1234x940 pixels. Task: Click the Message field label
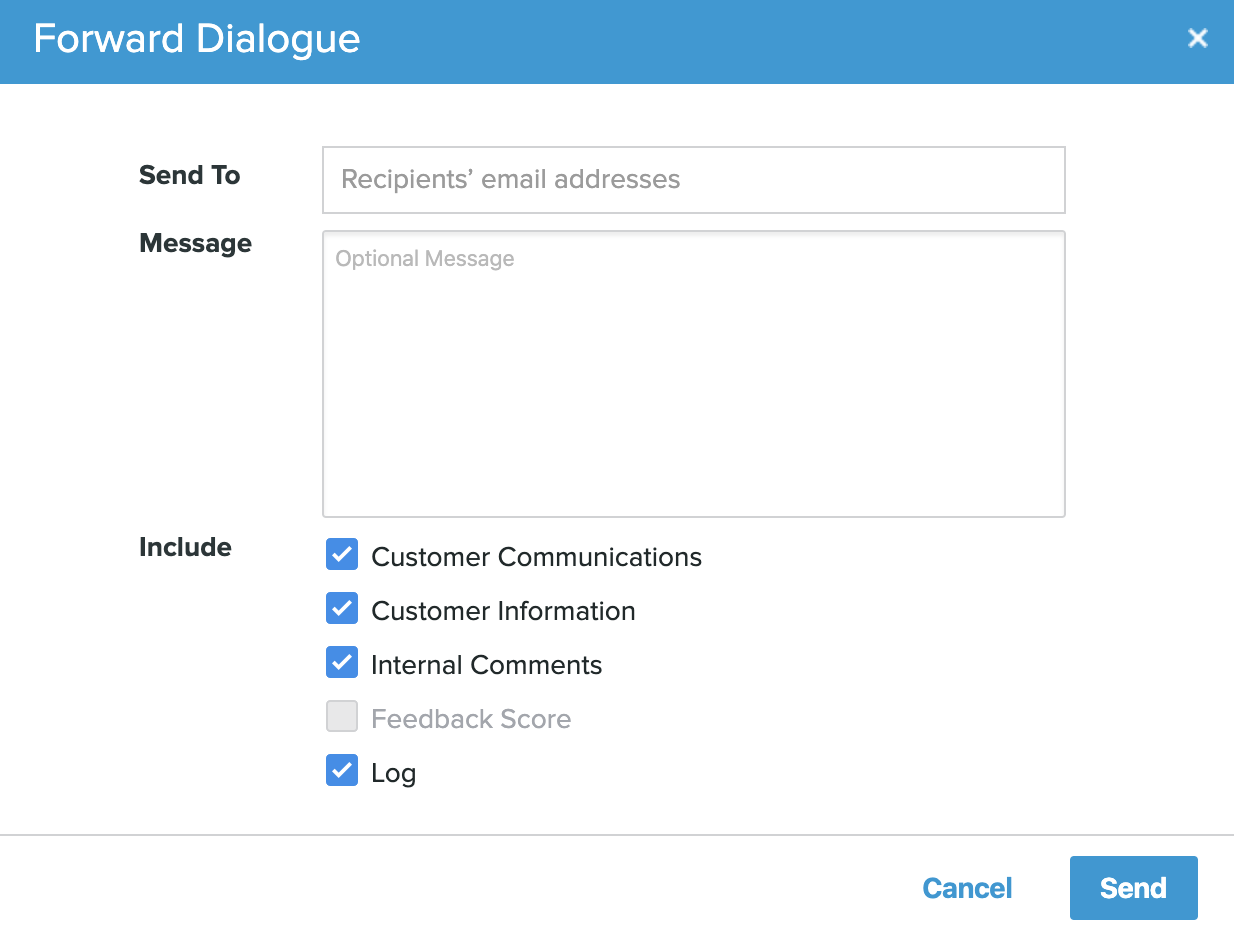(195, 243)
